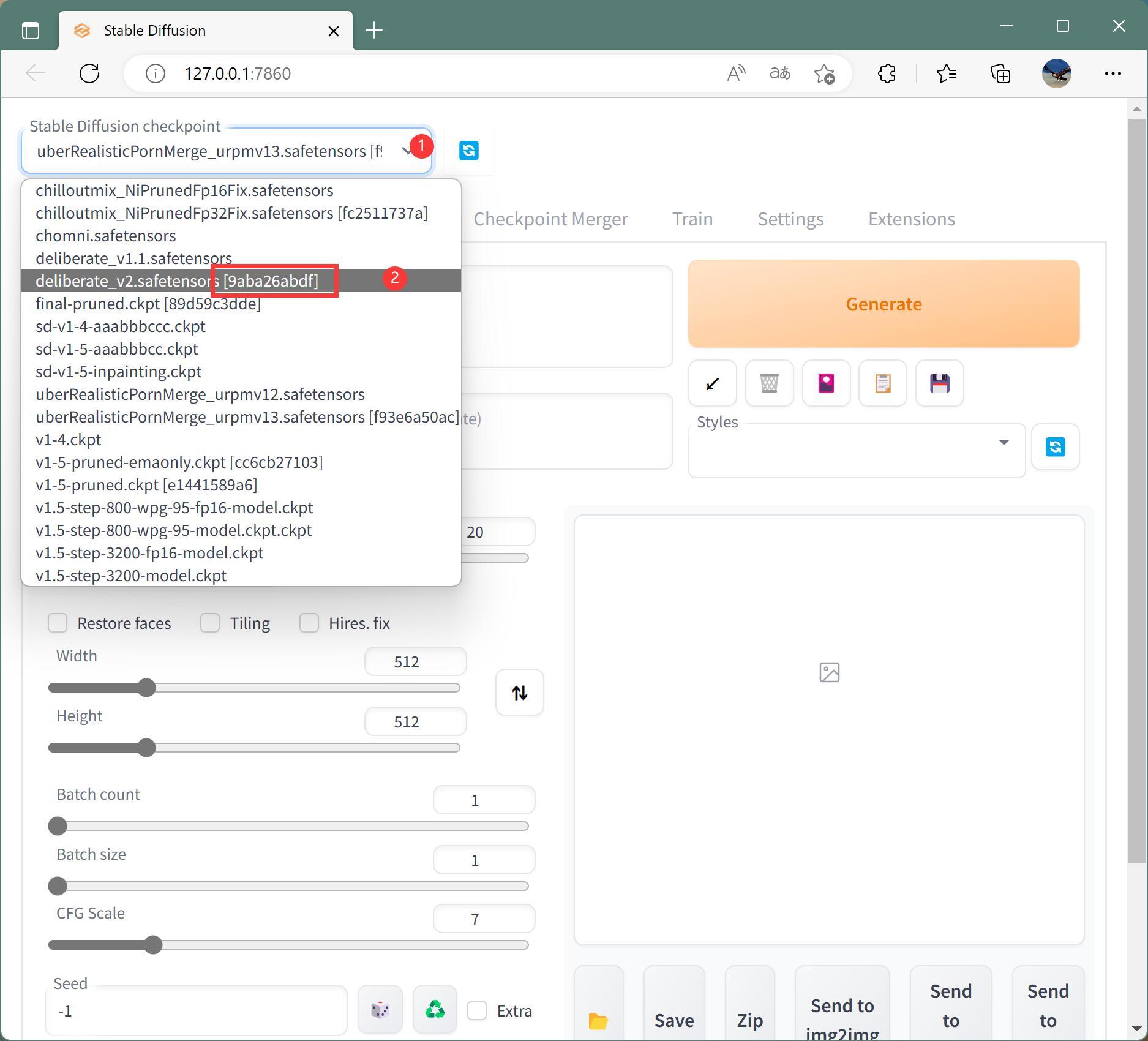Viewport: 1148px width, 1041px height.
Task: Select deliberate_v1.1.safetensors
Action: [241, 258]
